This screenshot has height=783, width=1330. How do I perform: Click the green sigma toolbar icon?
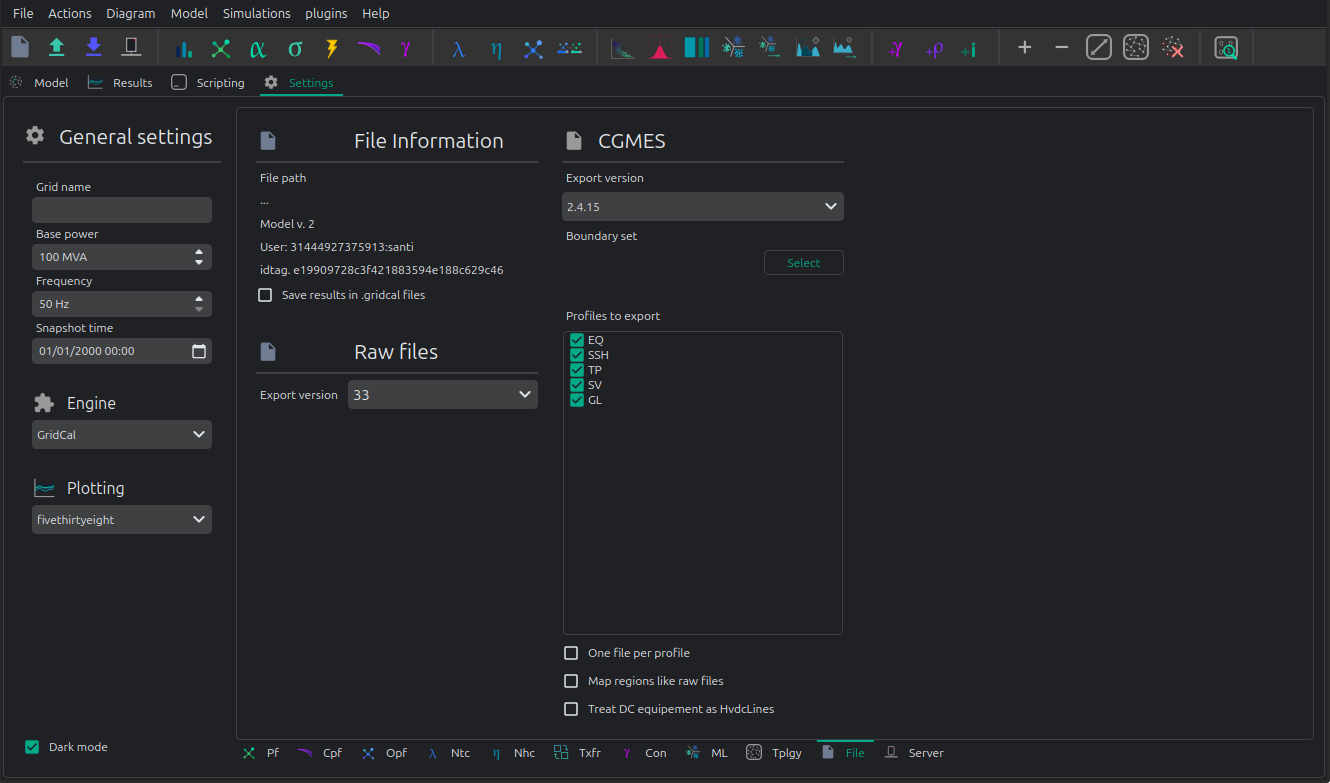295,48
